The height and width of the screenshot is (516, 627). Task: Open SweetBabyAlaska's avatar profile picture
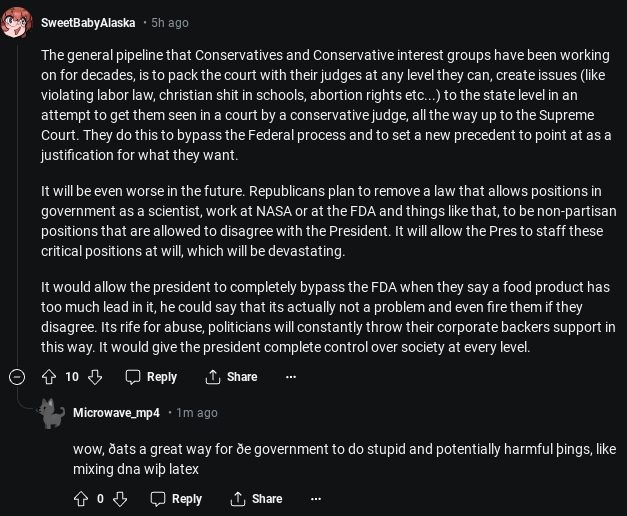[17, 22]
